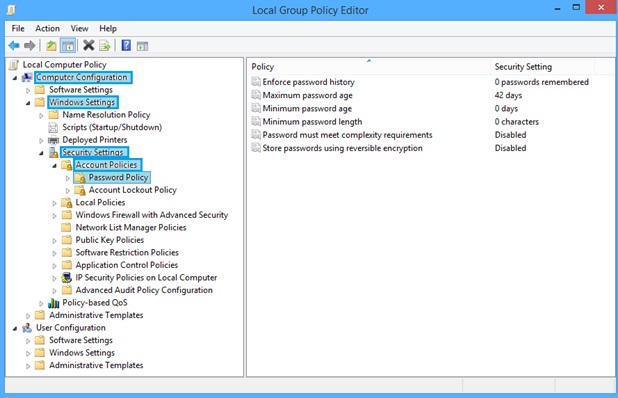Expand Software Settings under Computer Configuration

tap(28, 90)
